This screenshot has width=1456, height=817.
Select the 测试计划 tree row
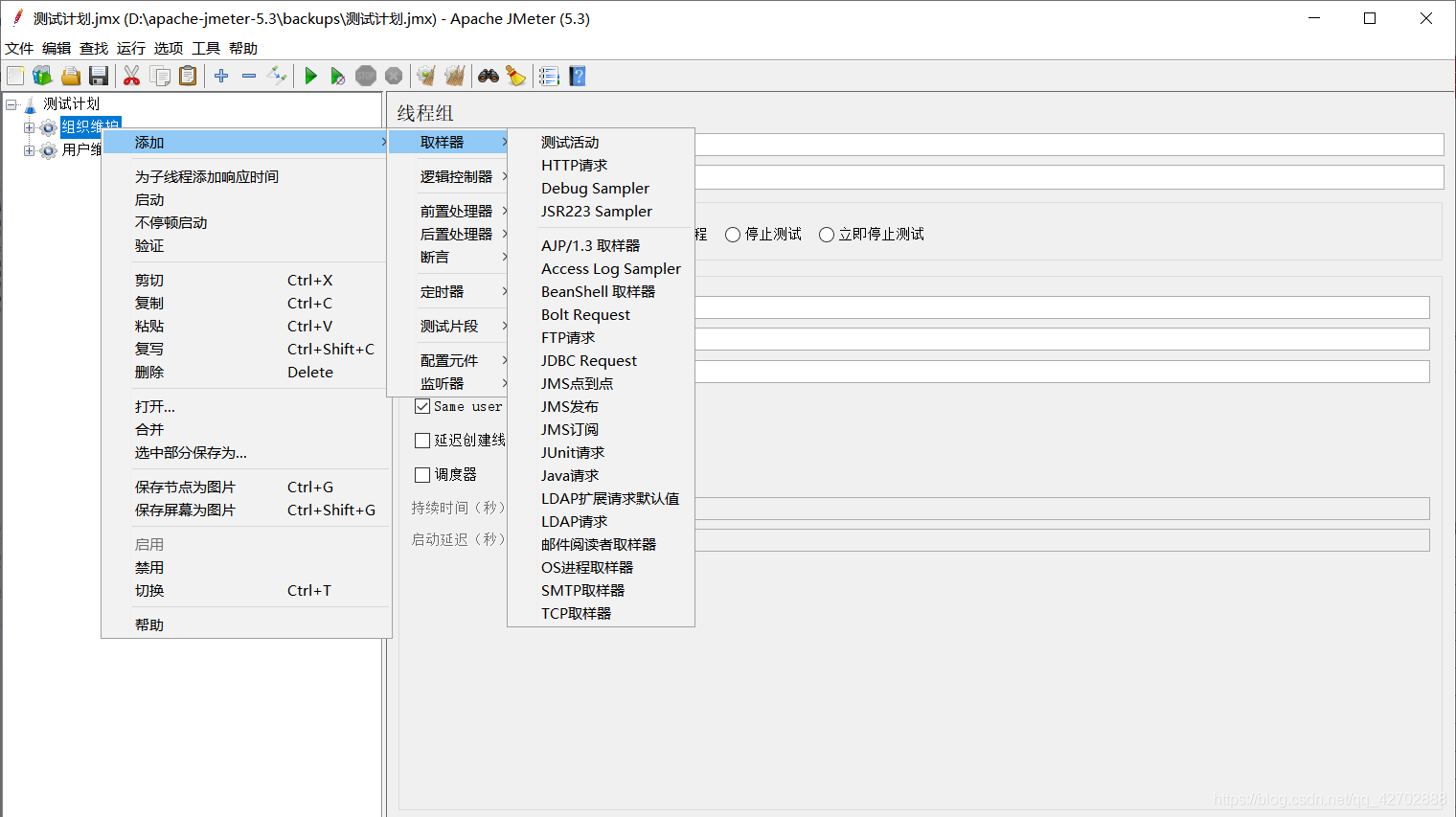pos(71,103)
